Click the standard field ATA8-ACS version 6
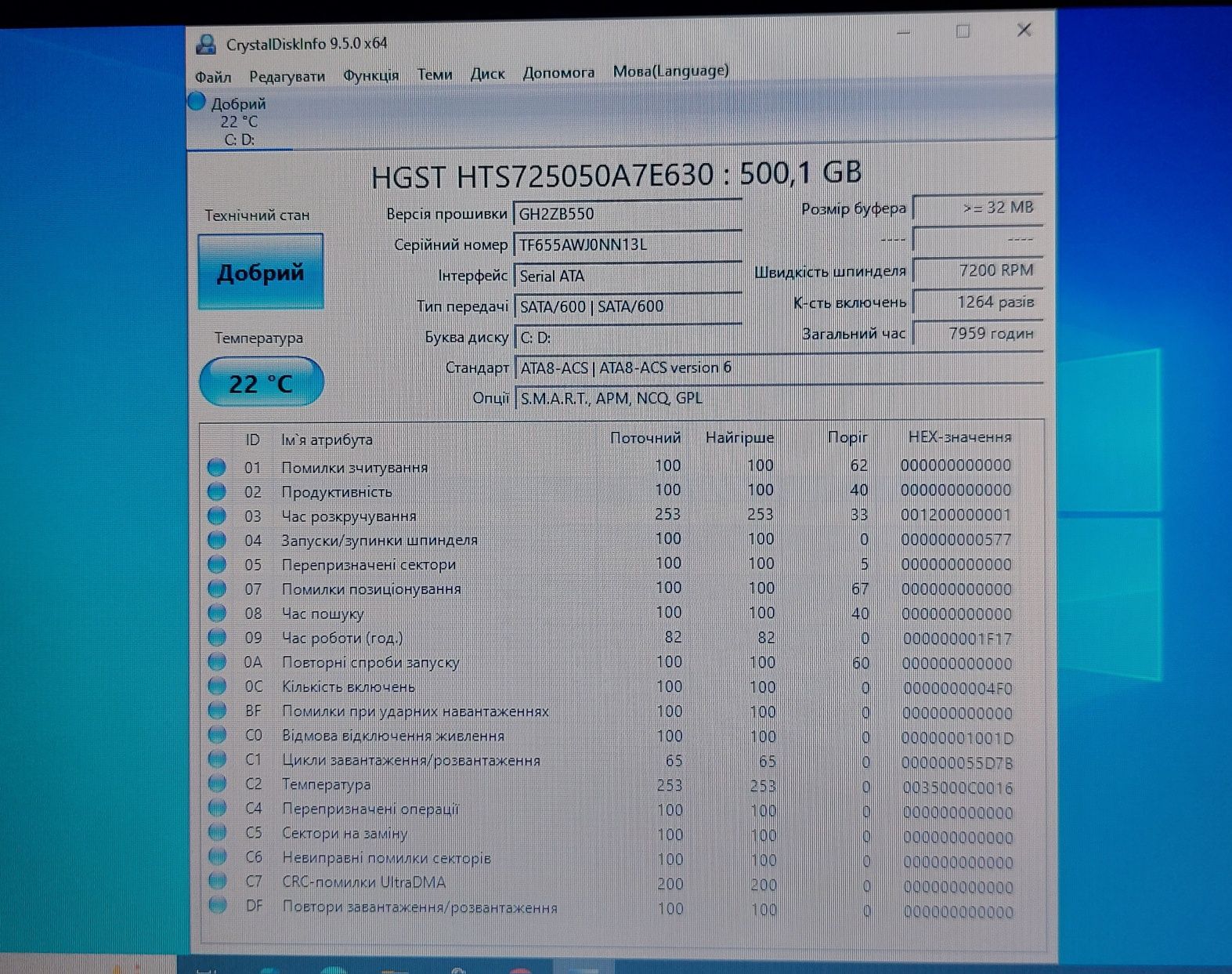This screenshot has width=1232, height=974. 779,368
